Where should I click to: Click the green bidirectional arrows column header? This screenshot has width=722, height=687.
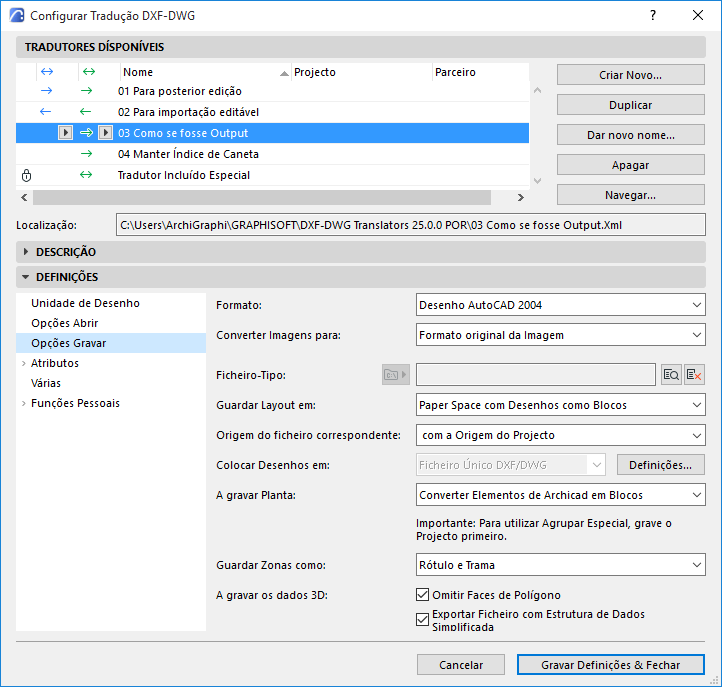tap(89, 72)
